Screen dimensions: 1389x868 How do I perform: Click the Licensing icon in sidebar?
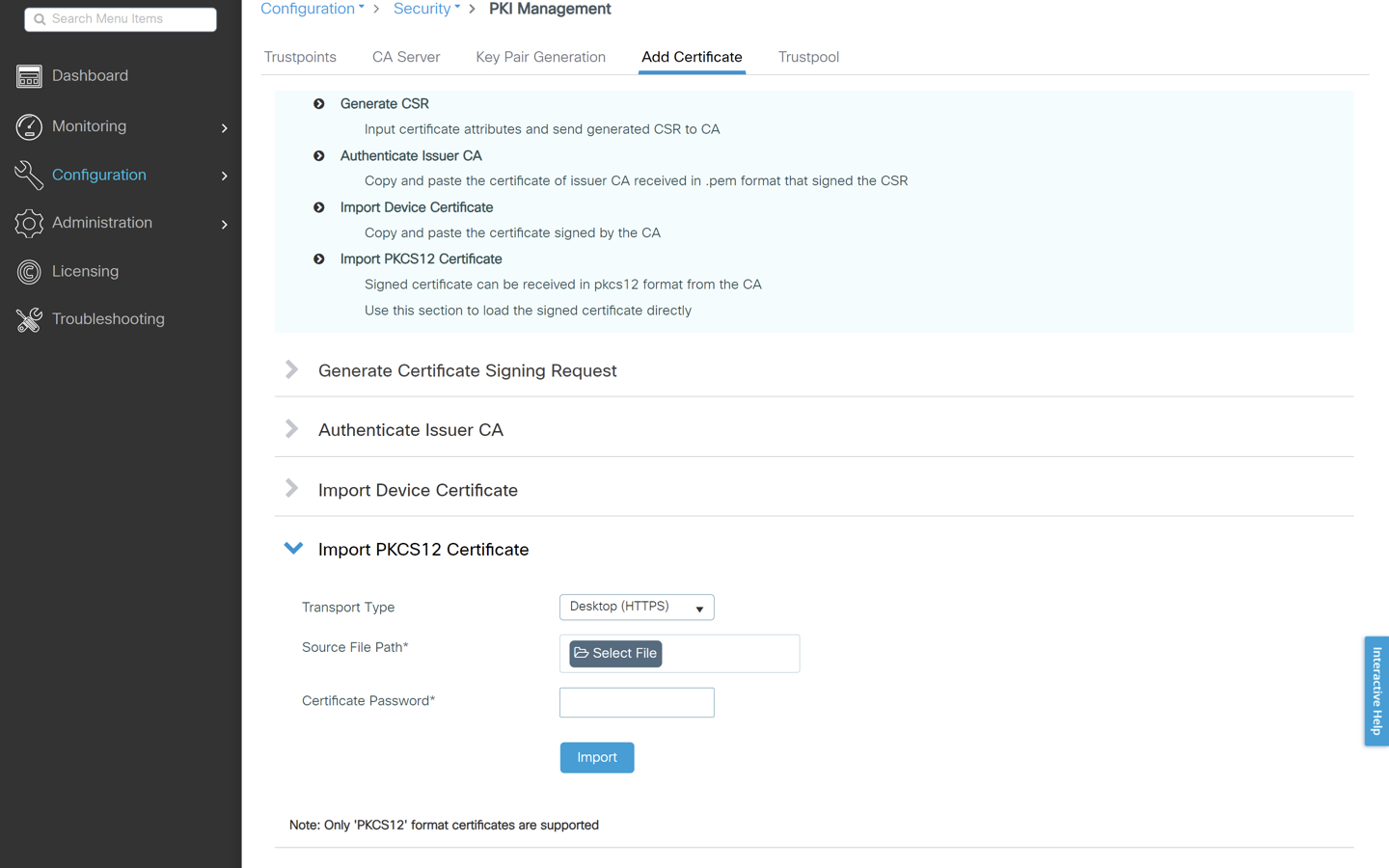pos(29,272)
